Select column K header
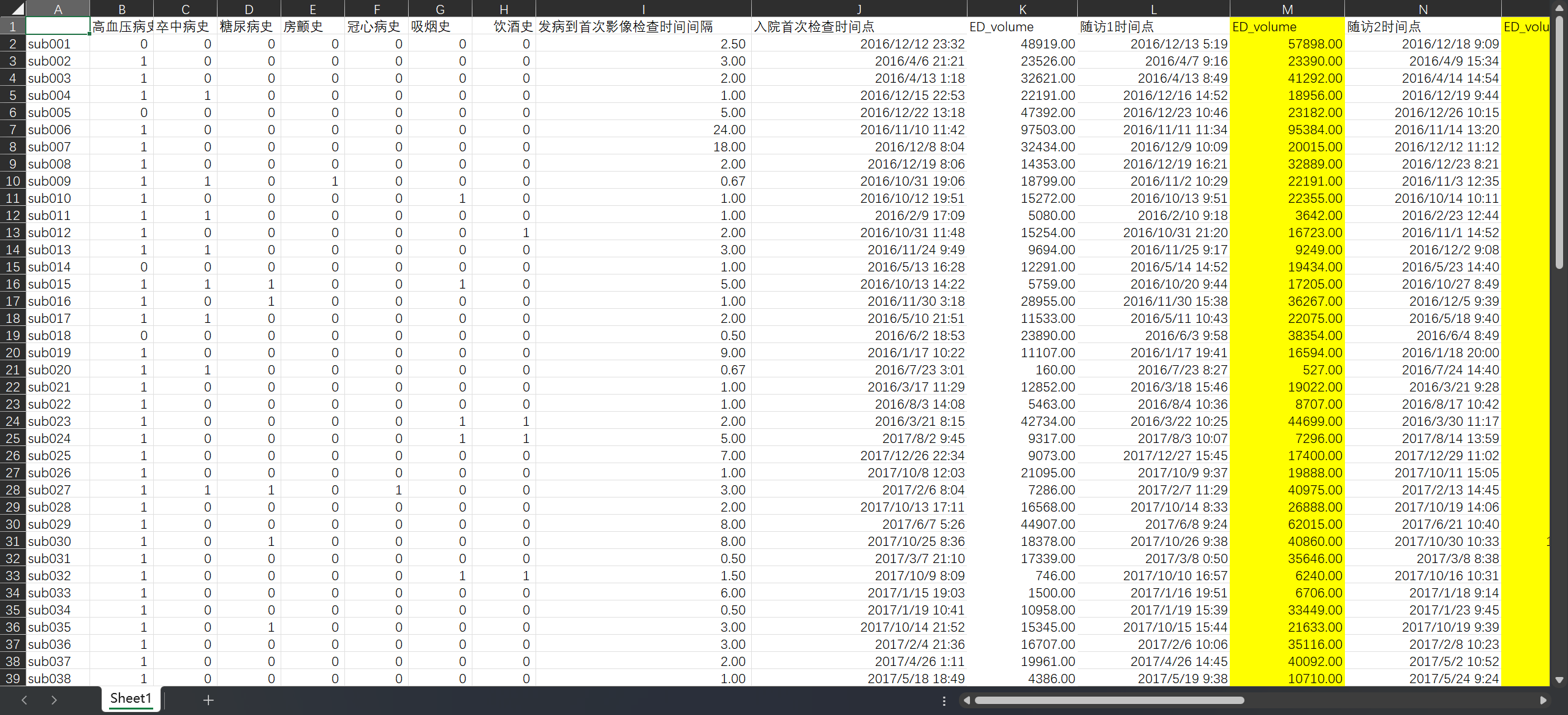This screenshot has width=1568, height=715. [x=1022, y=9]
